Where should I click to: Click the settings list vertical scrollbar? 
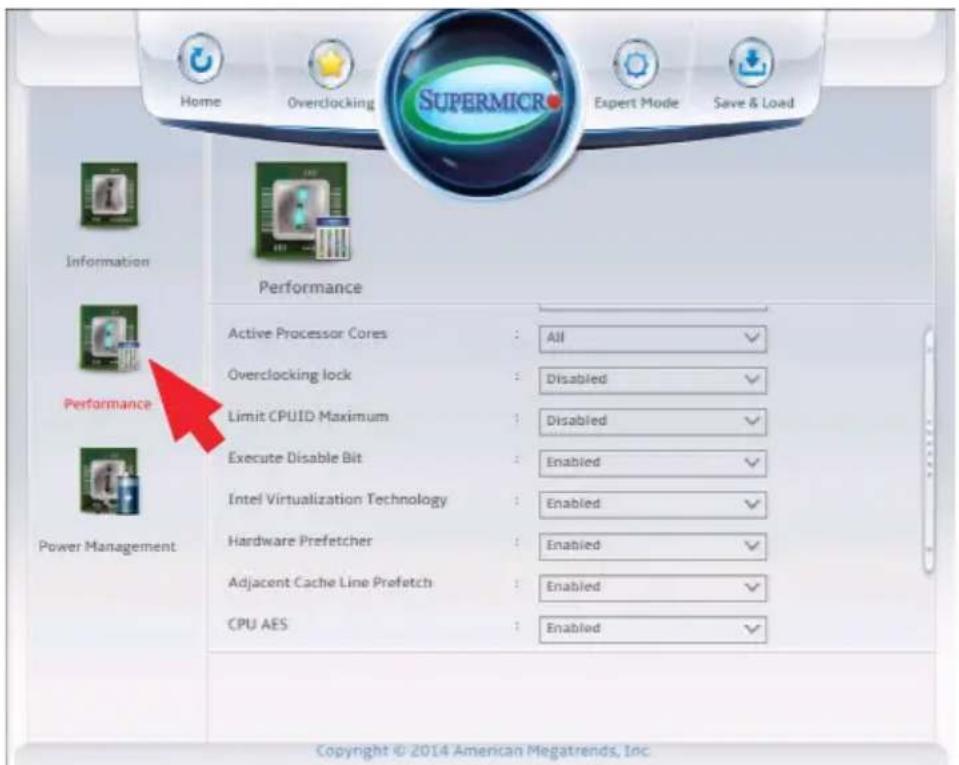coord(929,451)
